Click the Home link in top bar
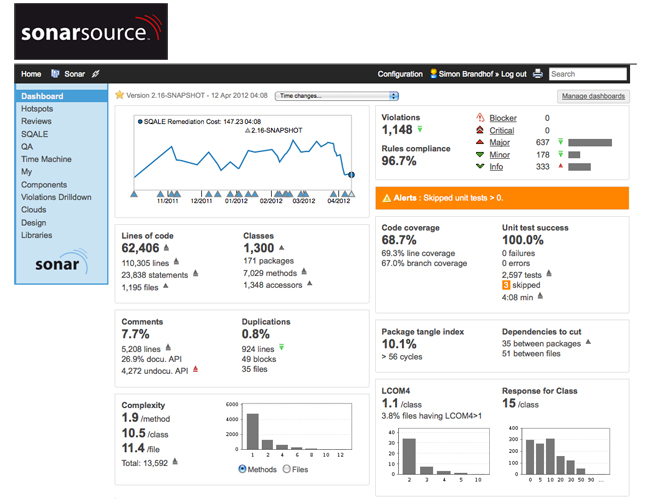 (x=31, y=74)
